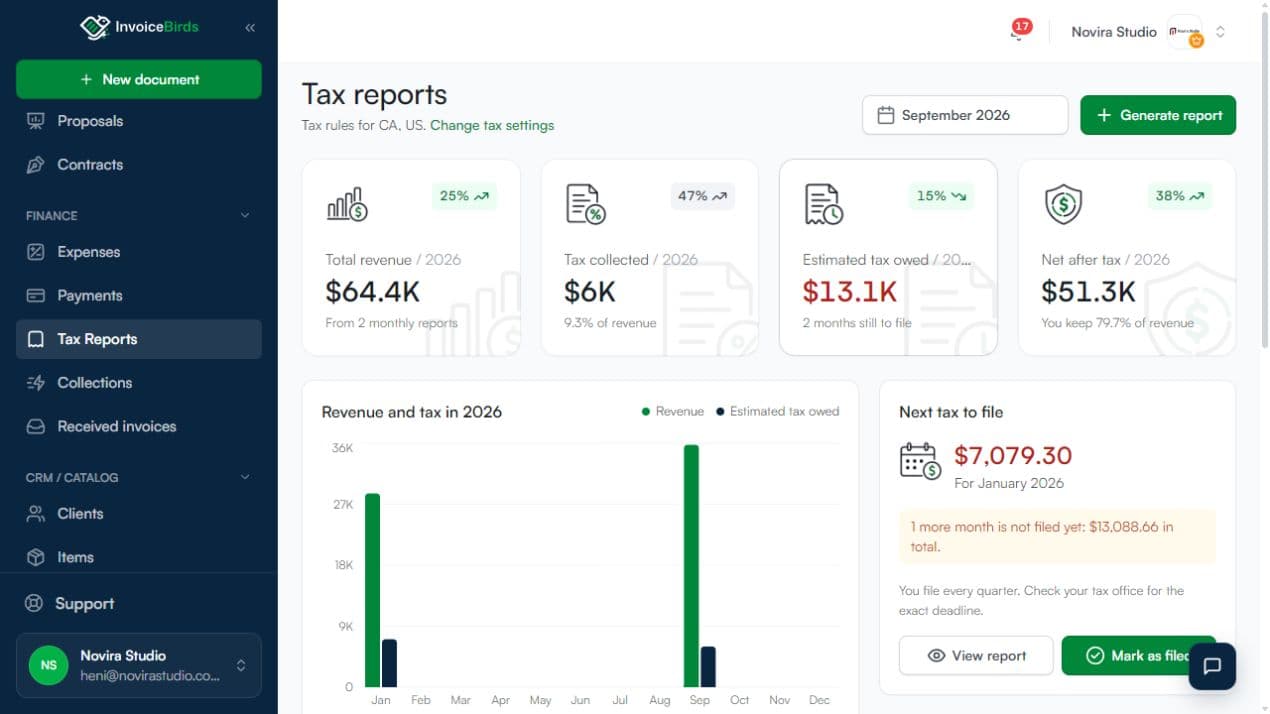Viewport: 1270px width, 714px height.
Task: Click the Expenses icon in sidebar
Action: coord(36,252)
